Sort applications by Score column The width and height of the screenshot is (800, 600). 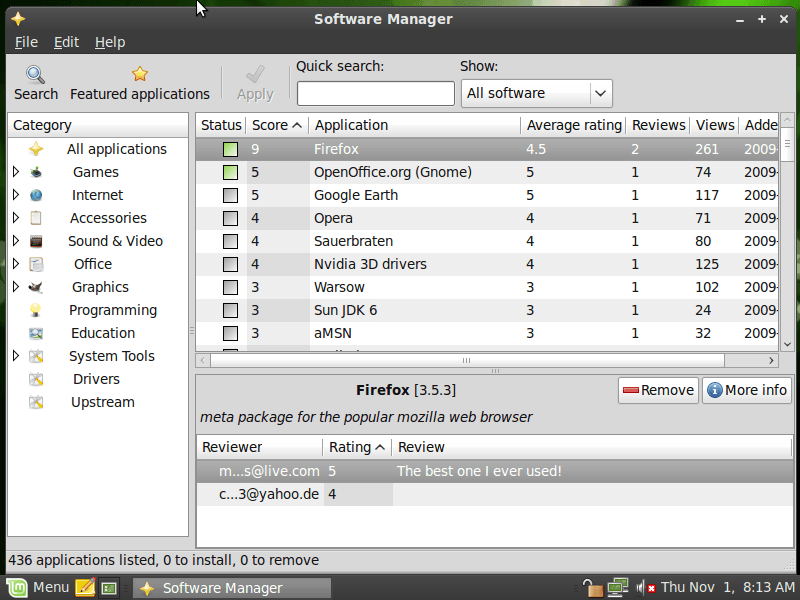277,125
